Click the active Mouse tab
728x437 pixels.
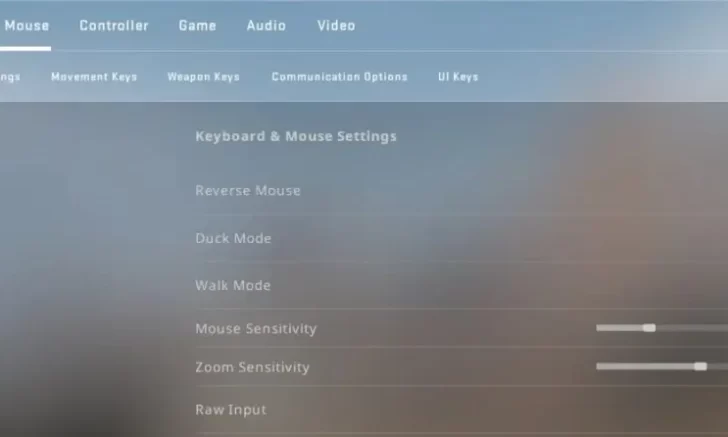click(26, 26)
